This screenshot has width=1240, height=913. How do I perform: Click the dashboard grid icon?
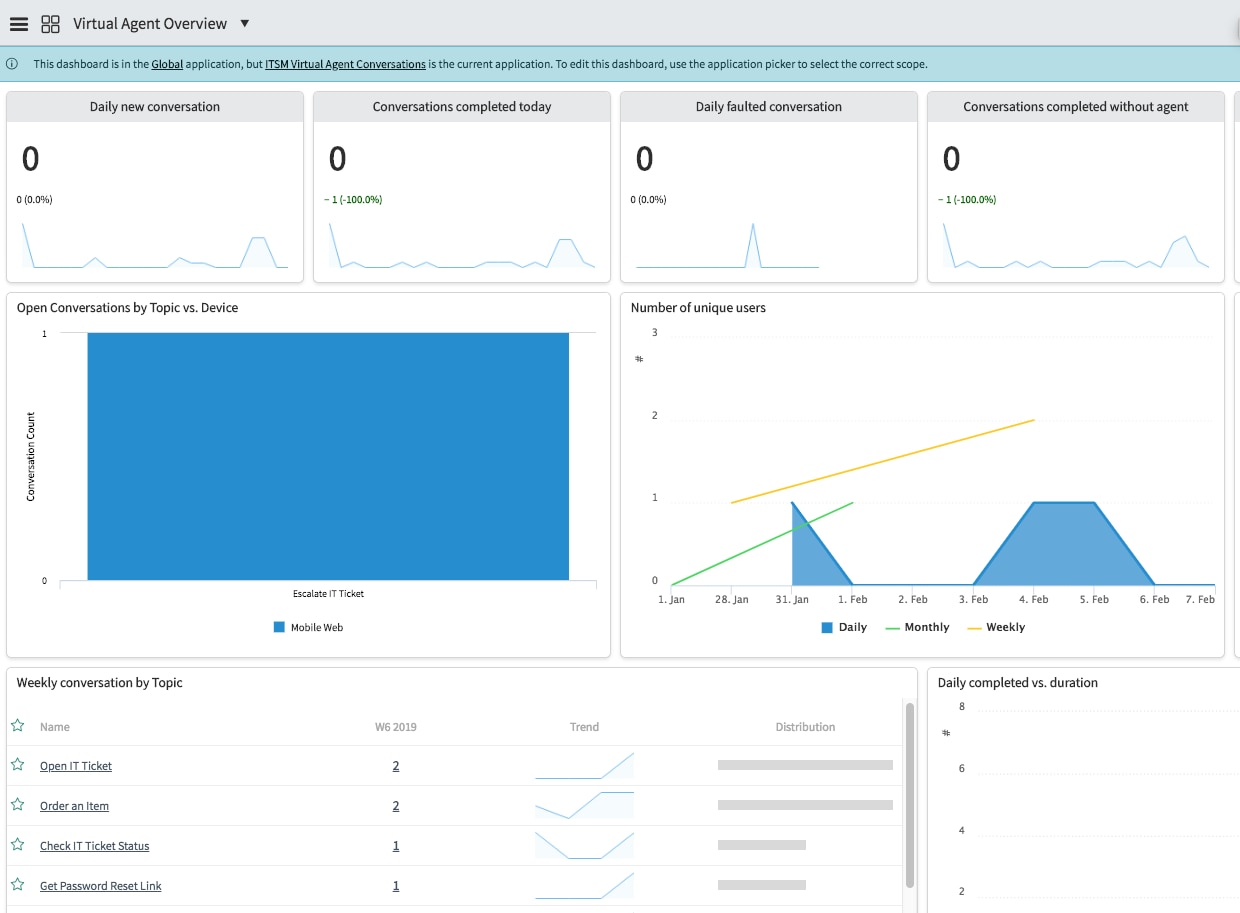click(50, 24)
